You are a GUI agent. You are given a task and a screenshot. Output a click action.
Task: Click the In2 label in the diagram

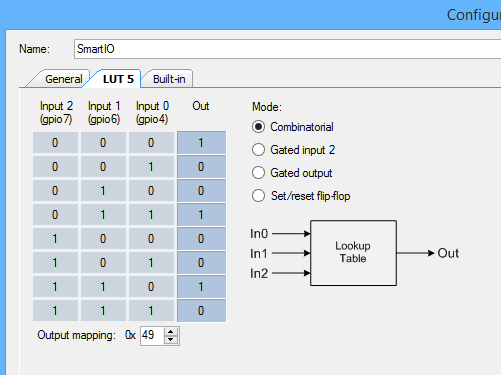[259, 273]
